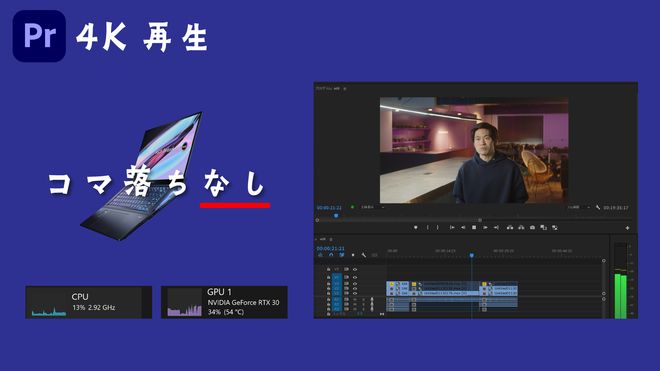Viewport: 660px width, 371px height.
Task: Add a marker from the timeline header
Action: pos(353,255)
